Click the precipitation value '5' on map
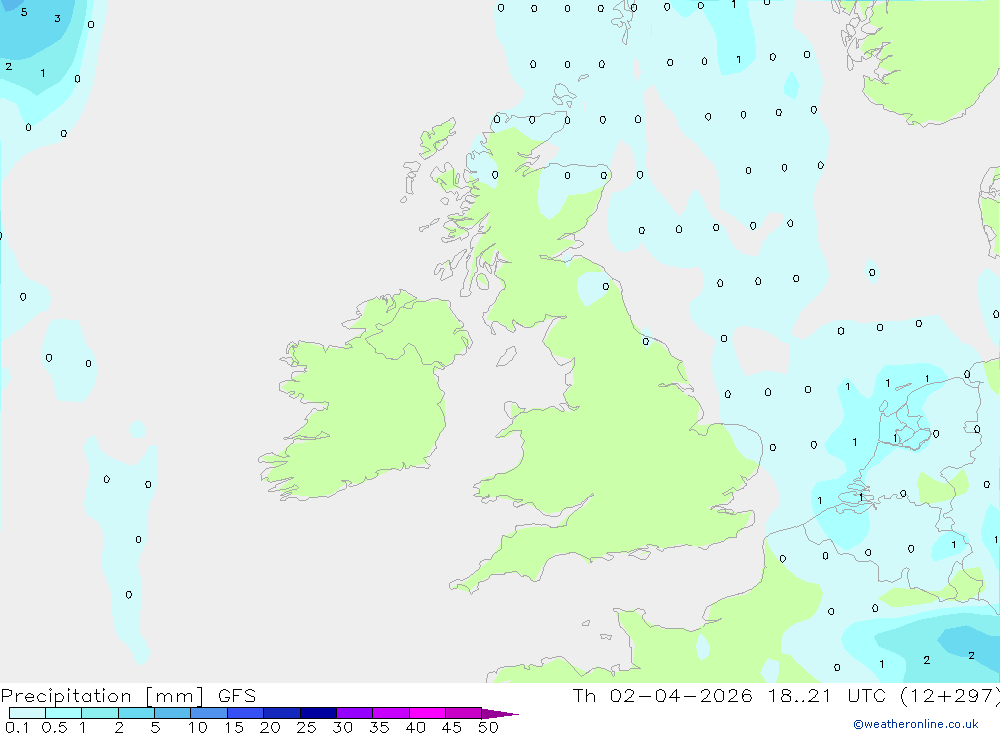The height and width of the screenshot is (733, 1000). 24,12
